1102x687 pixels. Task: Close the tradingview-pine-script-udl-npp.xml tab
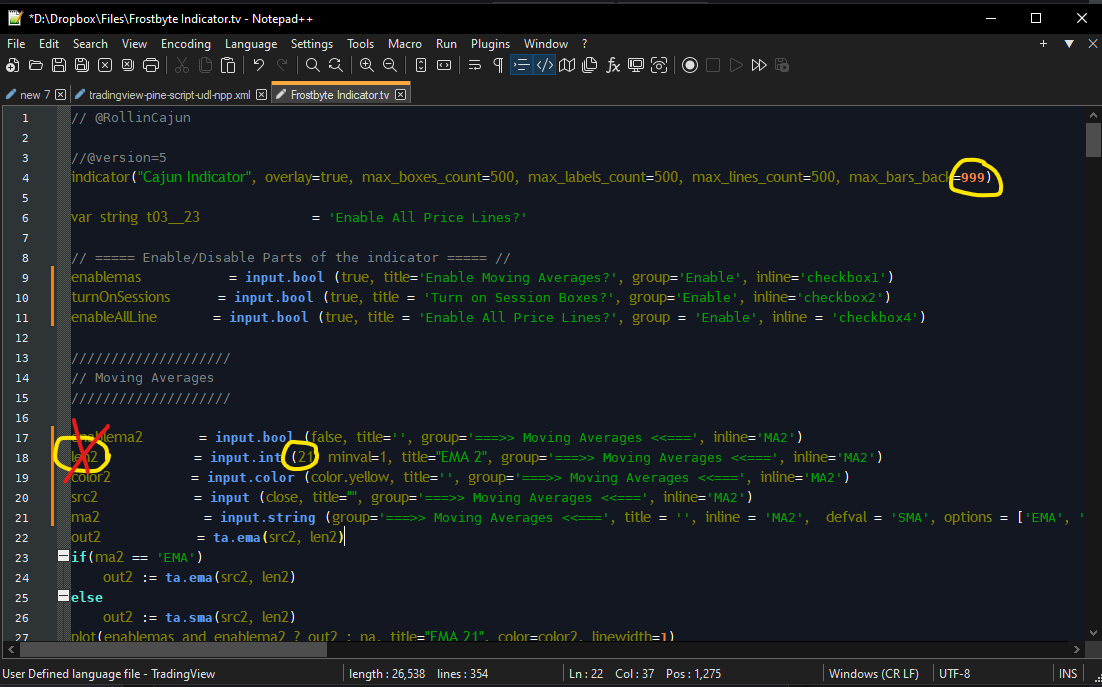261,94
